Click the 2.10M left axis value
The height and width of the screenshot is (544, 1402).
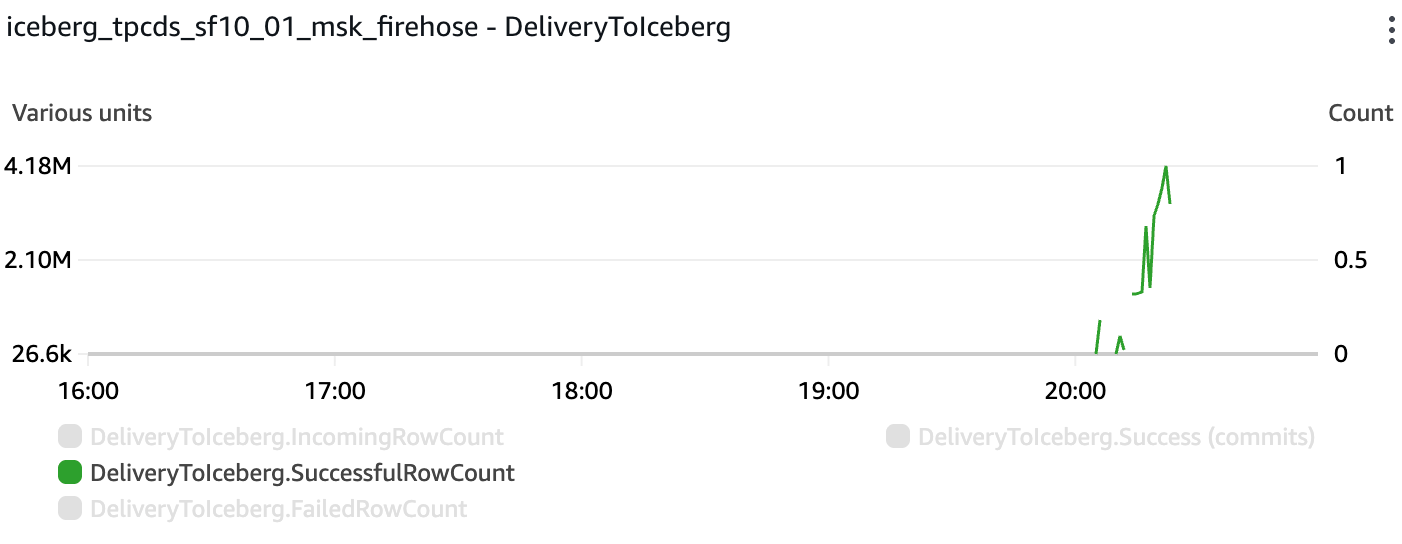38,260
